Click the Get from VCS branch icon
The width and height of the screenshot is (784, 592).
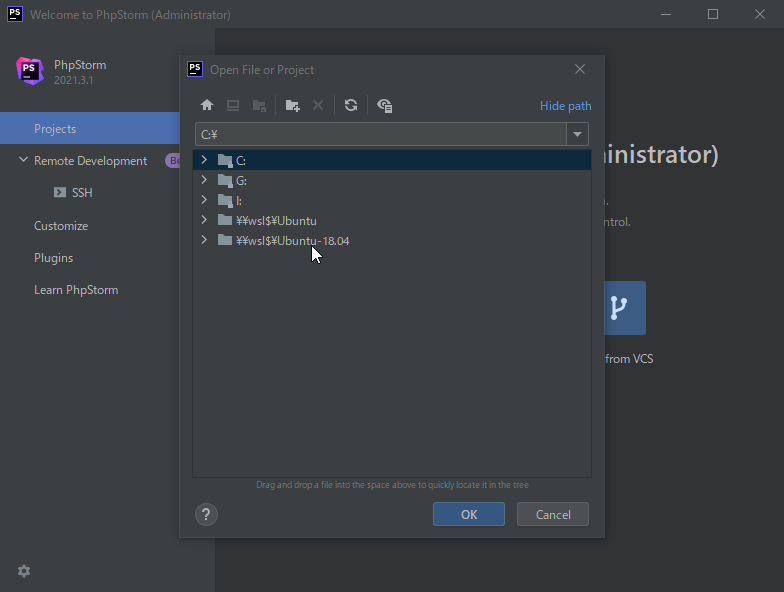(619, 308)
